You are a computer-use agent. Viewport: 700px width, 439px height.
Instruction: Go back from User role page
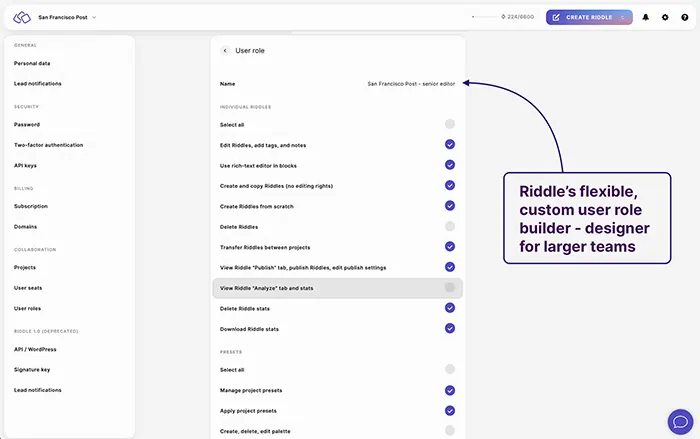point(225,50)
